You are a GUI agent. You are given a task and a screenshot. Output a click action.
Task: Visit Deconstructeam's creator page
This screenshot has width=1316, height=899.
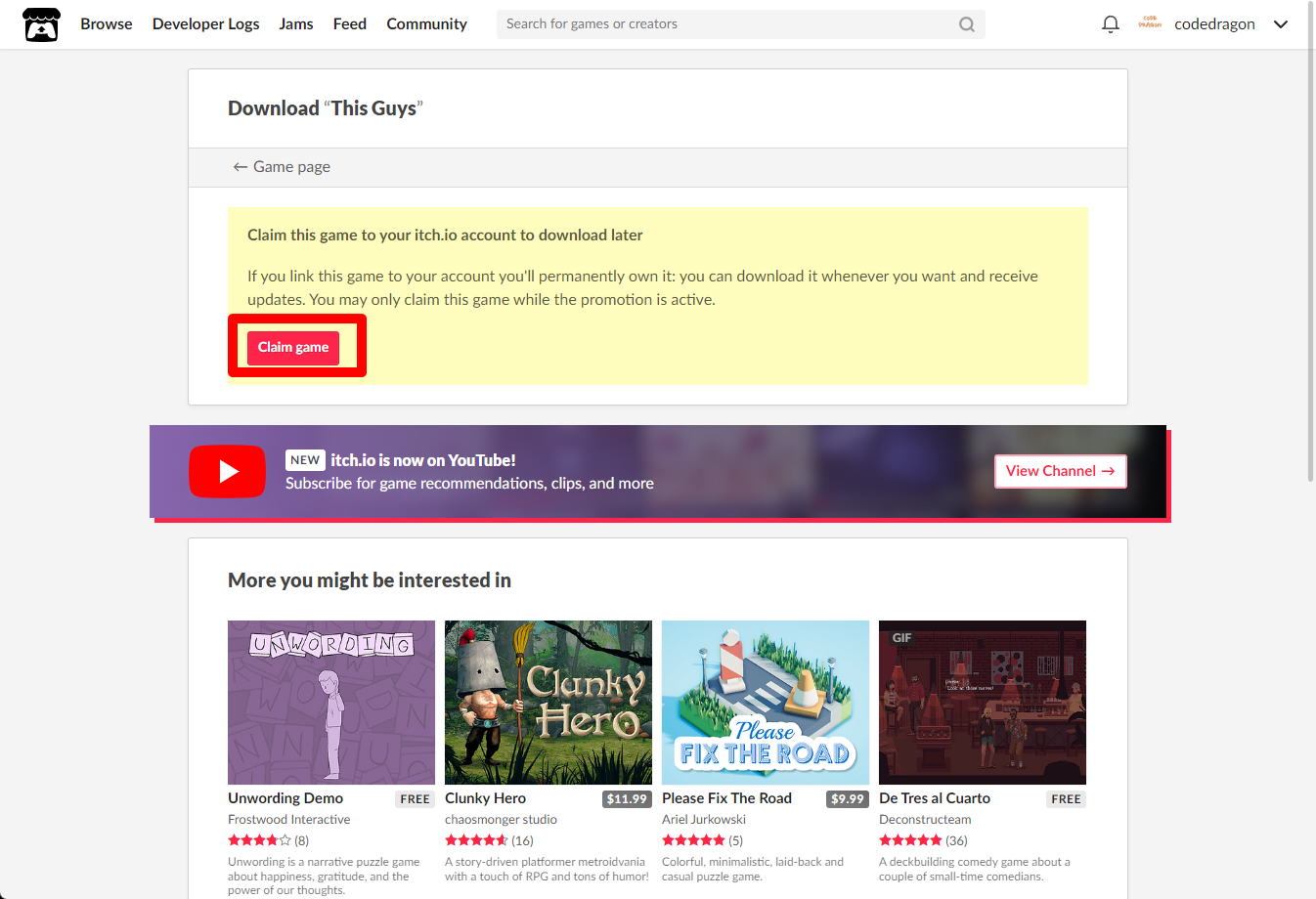pyautogui.click(x=925, y=820)
